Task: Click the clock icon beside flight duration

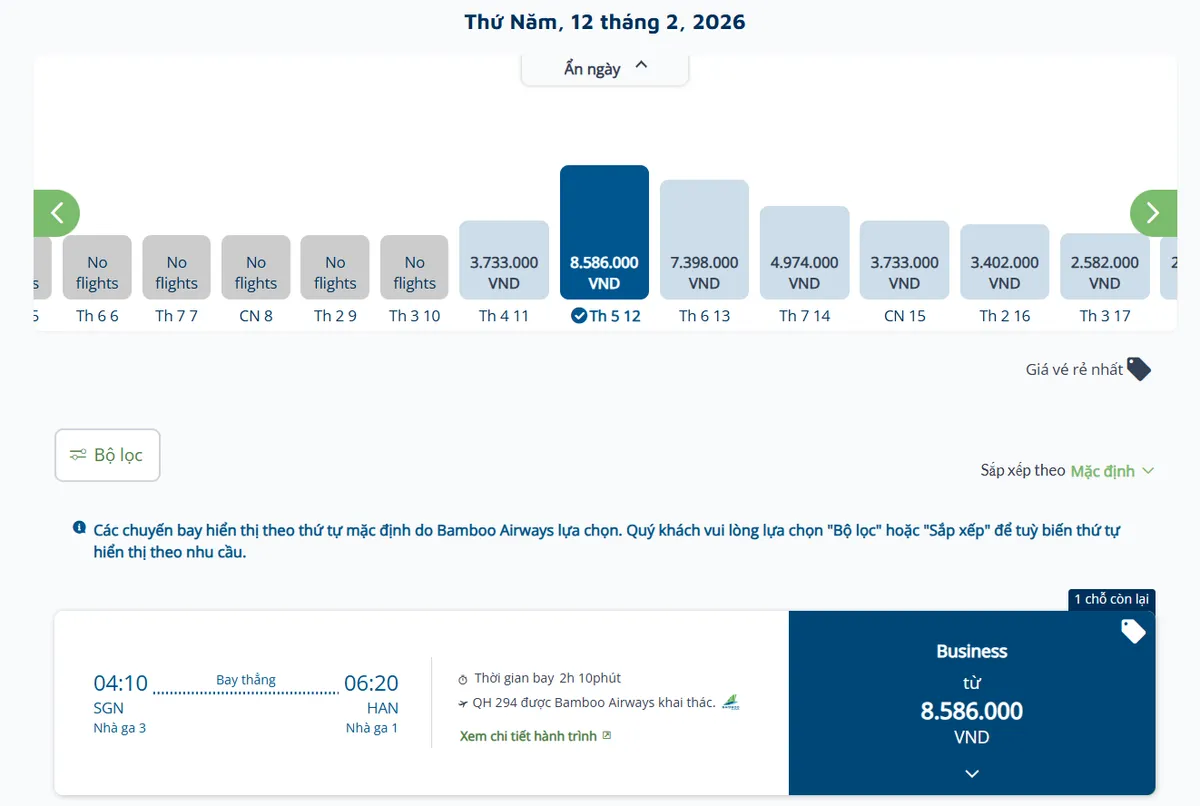Action: click(x=463, y=679)
